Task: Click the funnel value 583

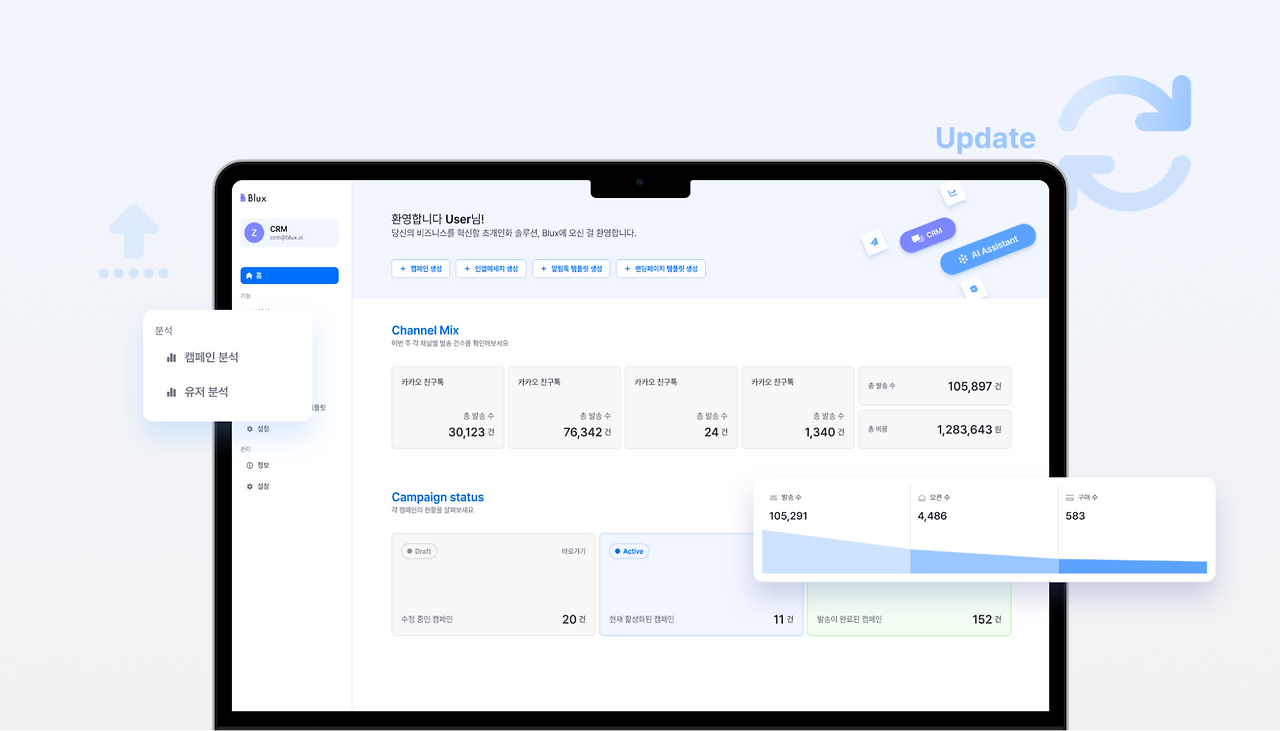Action: 1075,516
